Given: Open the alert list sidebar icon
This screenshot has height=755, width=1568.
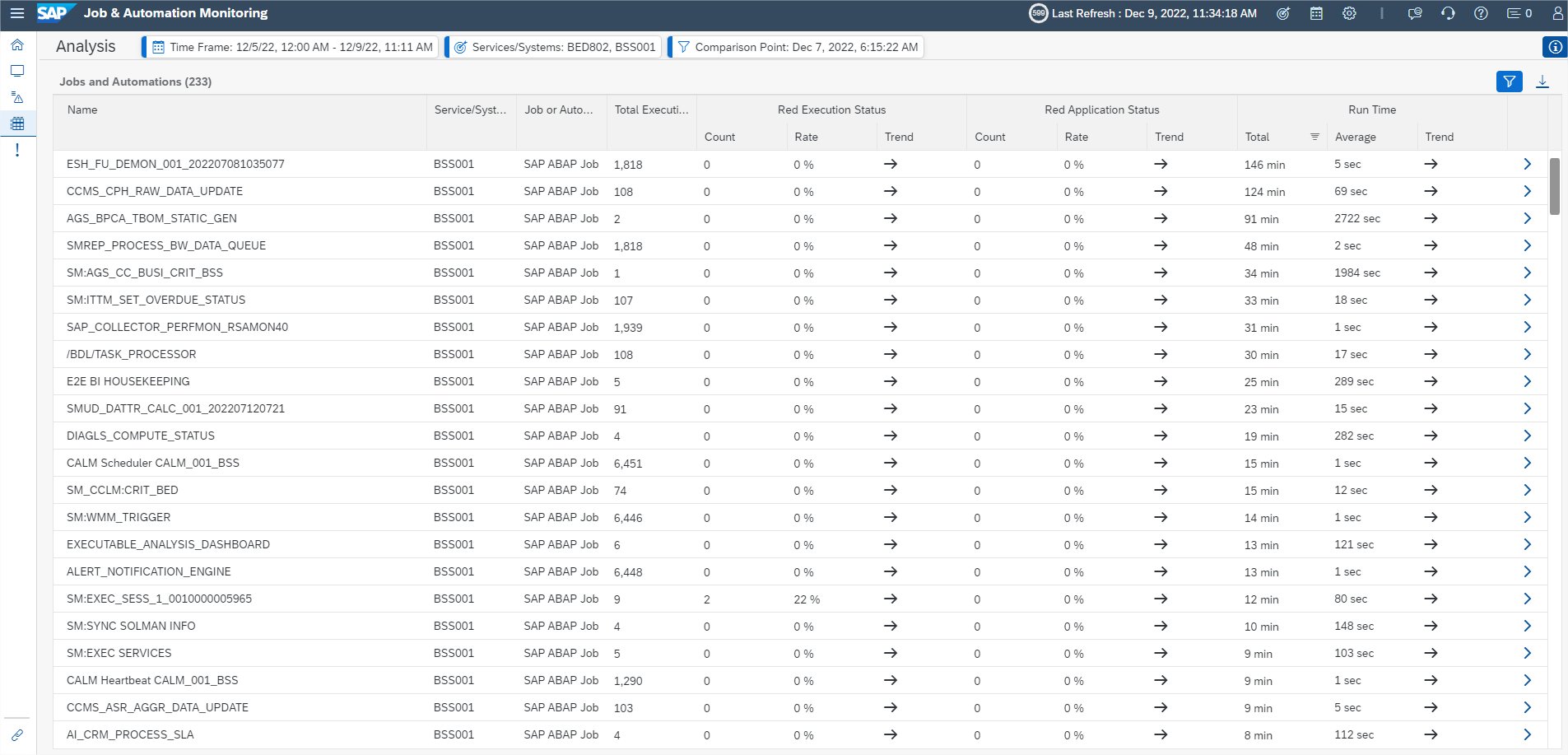Looking at the screenshot, I should [17, 97].
